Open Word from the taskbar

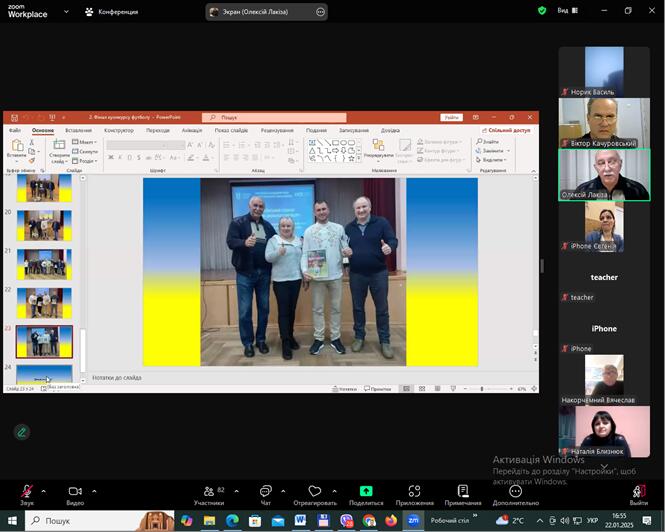300,521
